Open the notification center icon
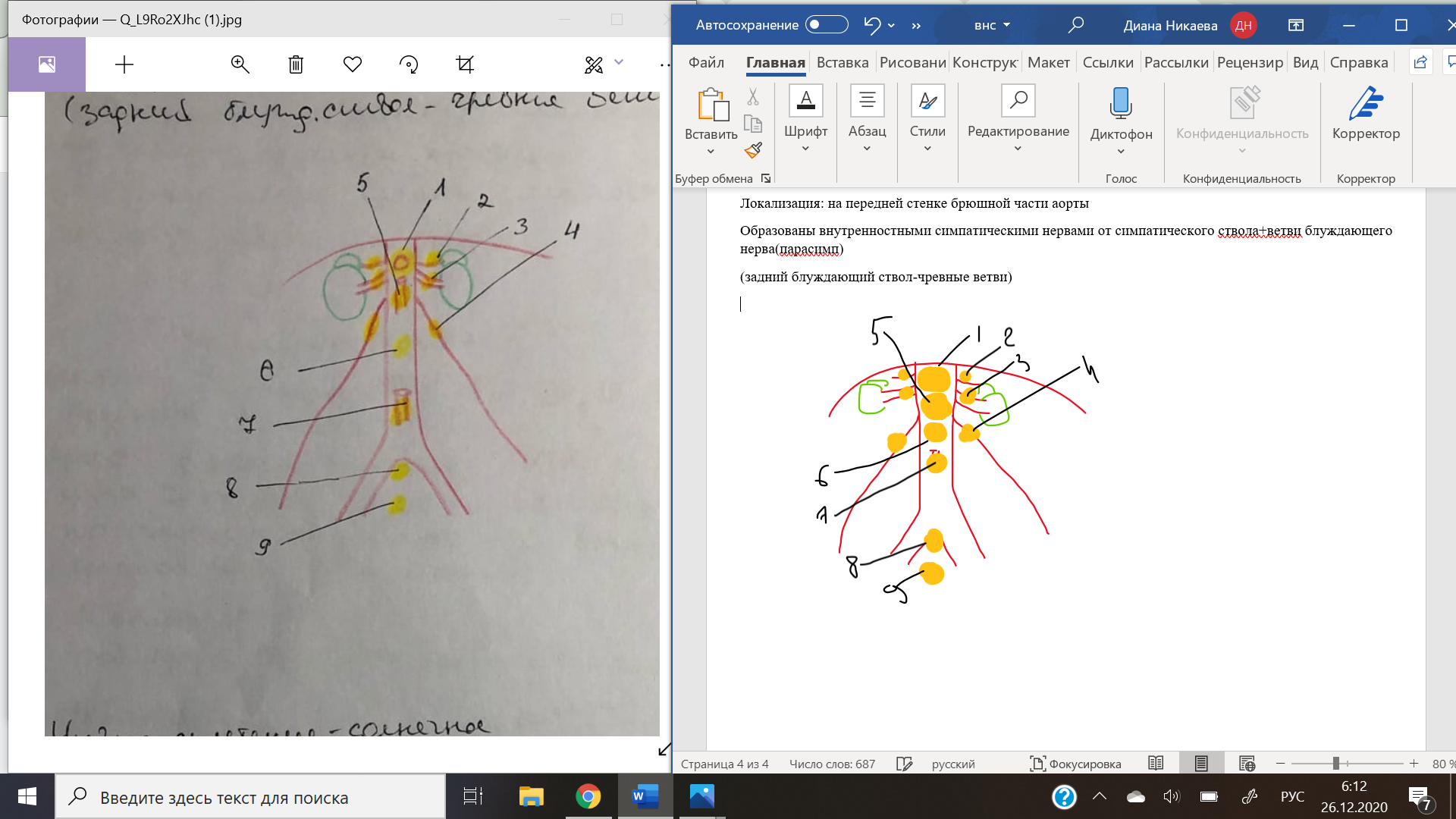Viewport: 1456px width, 819px height. coord(1420,797)
